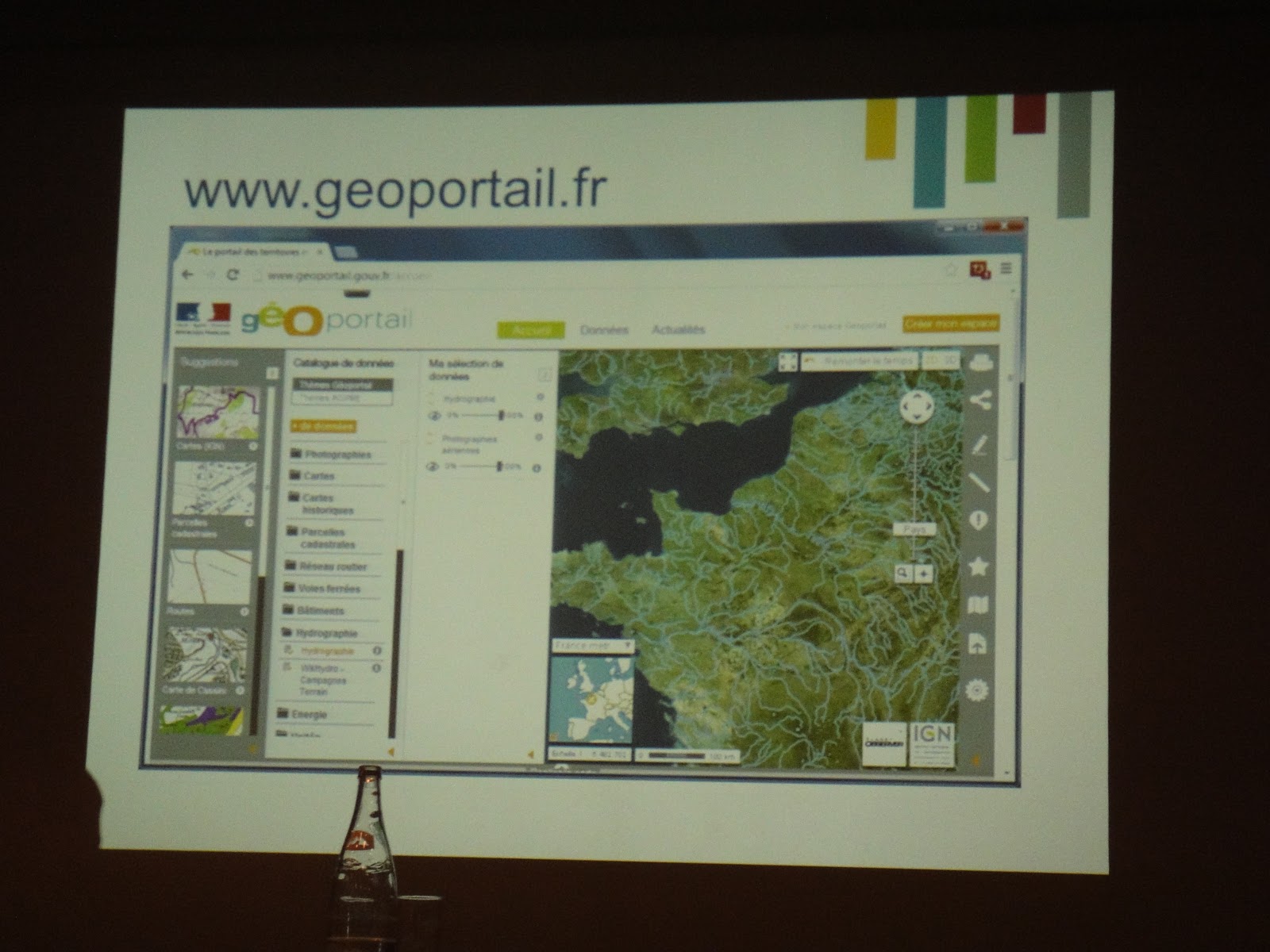Open the folded map icon tool
The width and height of the screenshot is (1270, 952).
click(979, 606)
